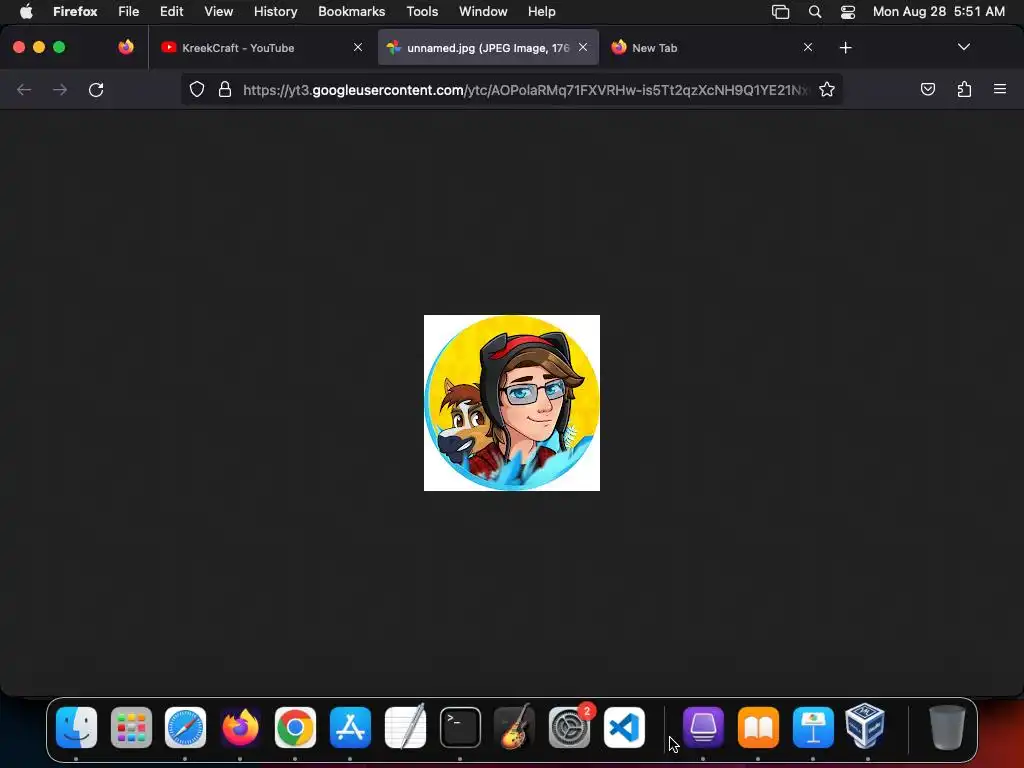Open the View menu

219,11
